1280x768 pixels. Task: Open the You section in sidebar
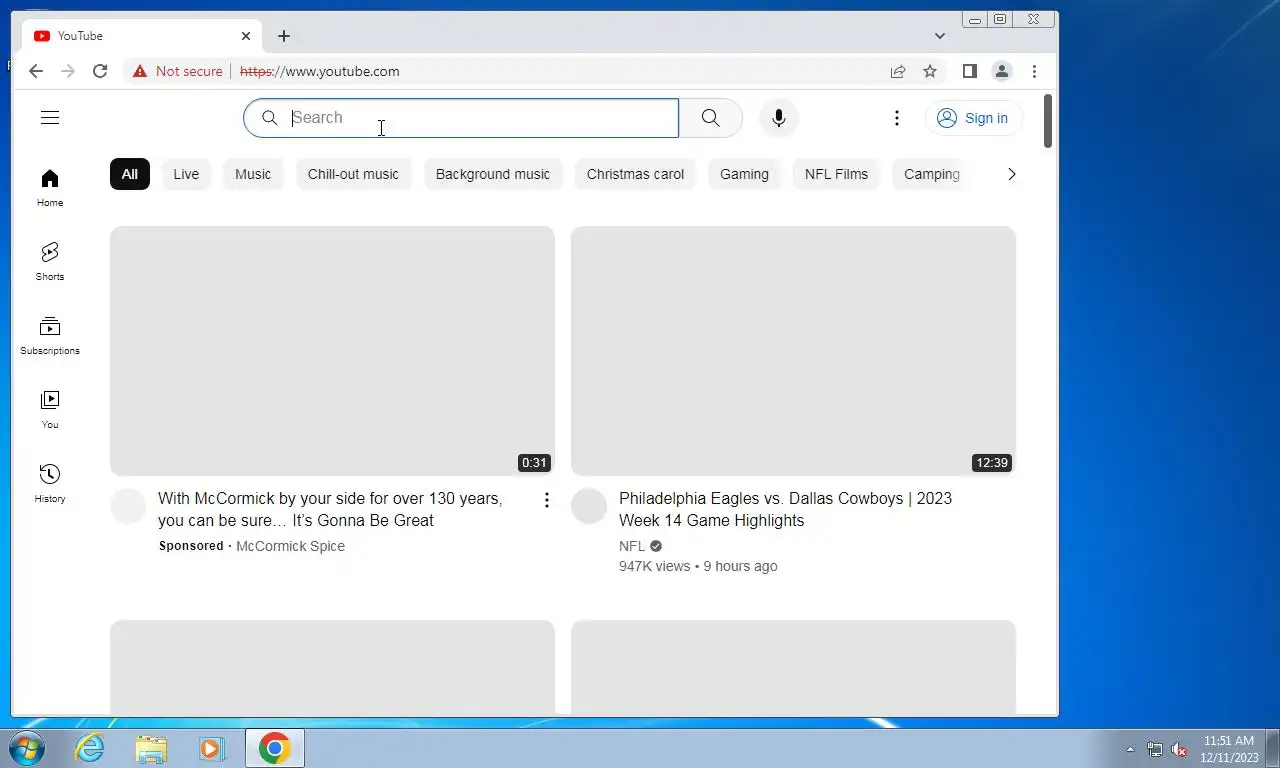pos(50,410)
